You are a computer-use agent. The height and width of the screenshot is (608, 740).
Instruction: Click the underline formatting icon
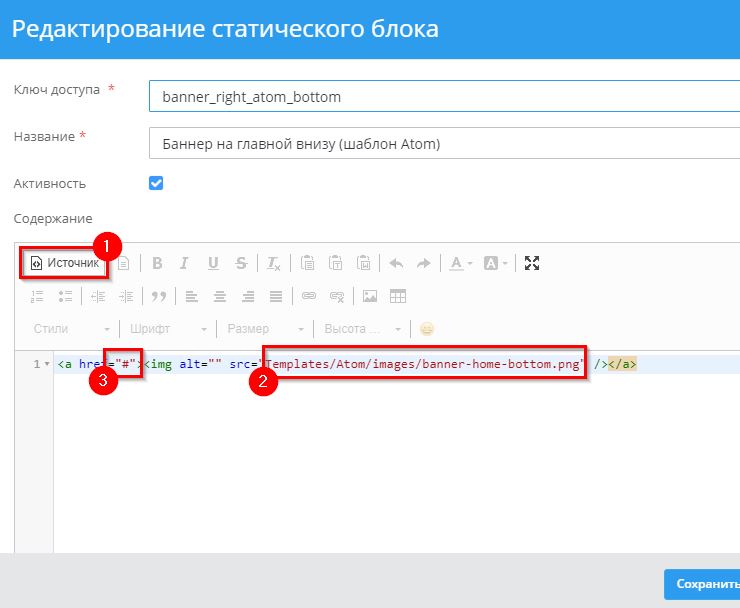(x=212, y=264)
